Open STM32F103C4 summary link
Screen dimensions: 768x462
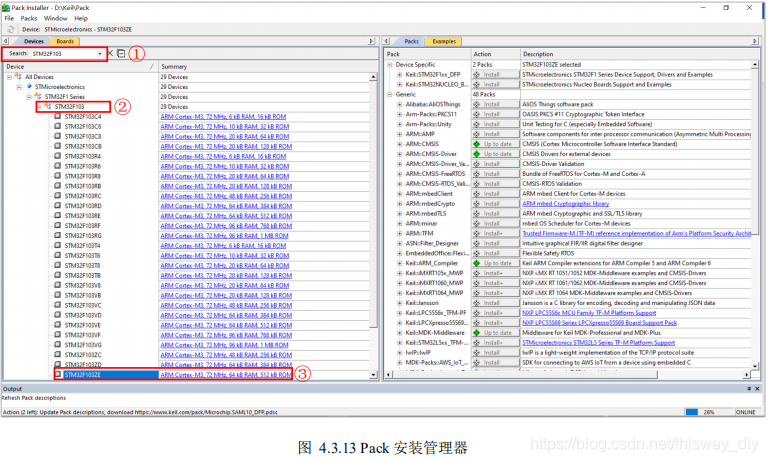click(x=223, y=117)
